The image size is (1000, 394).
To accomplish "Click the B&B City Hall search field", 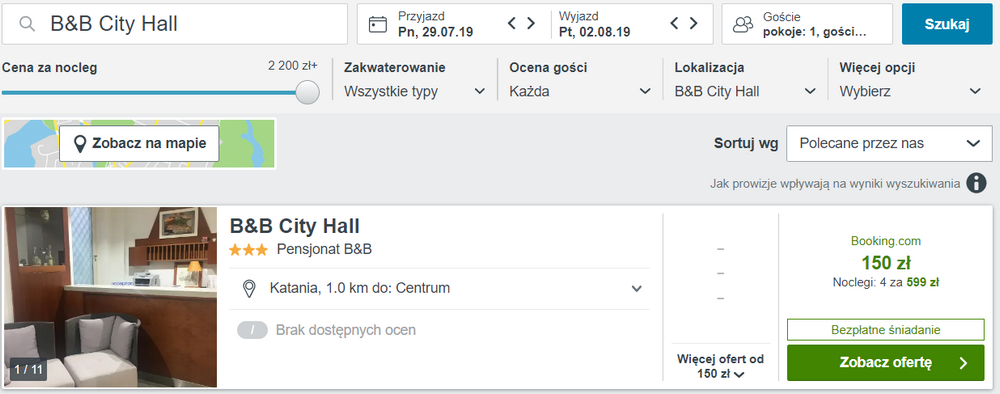I will click(175, 24).
